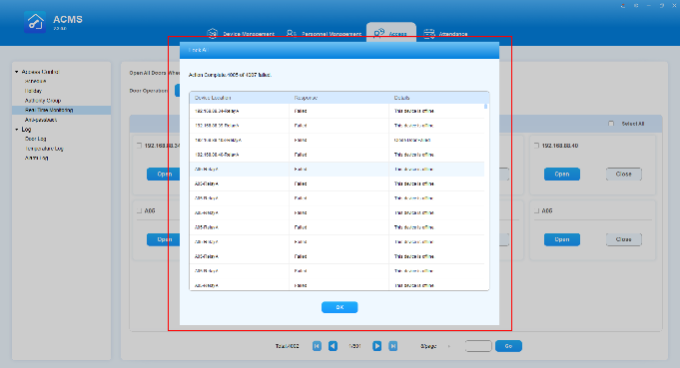Image resolution: width=680 pixels, height=368 pixels.
Task: Click the ACMS home logo icon
Action: (35, 22)
